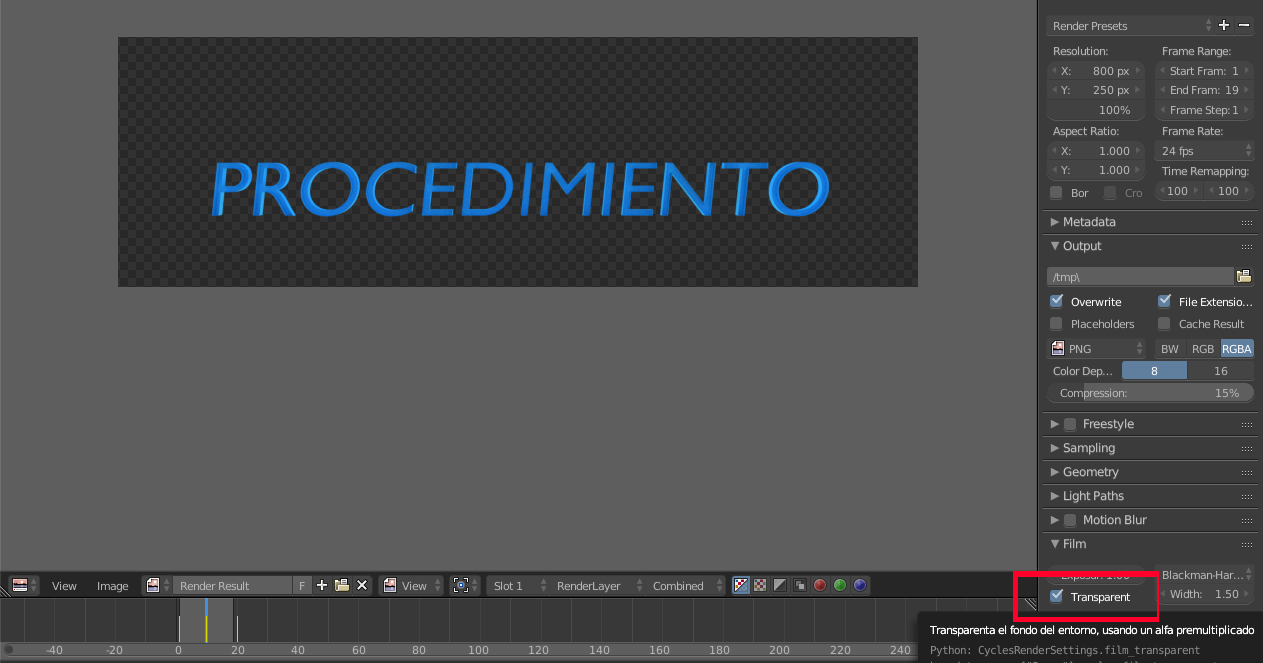
Task: Select the red channel display icon
Action: pyautogui.click(x=819, y=585)
